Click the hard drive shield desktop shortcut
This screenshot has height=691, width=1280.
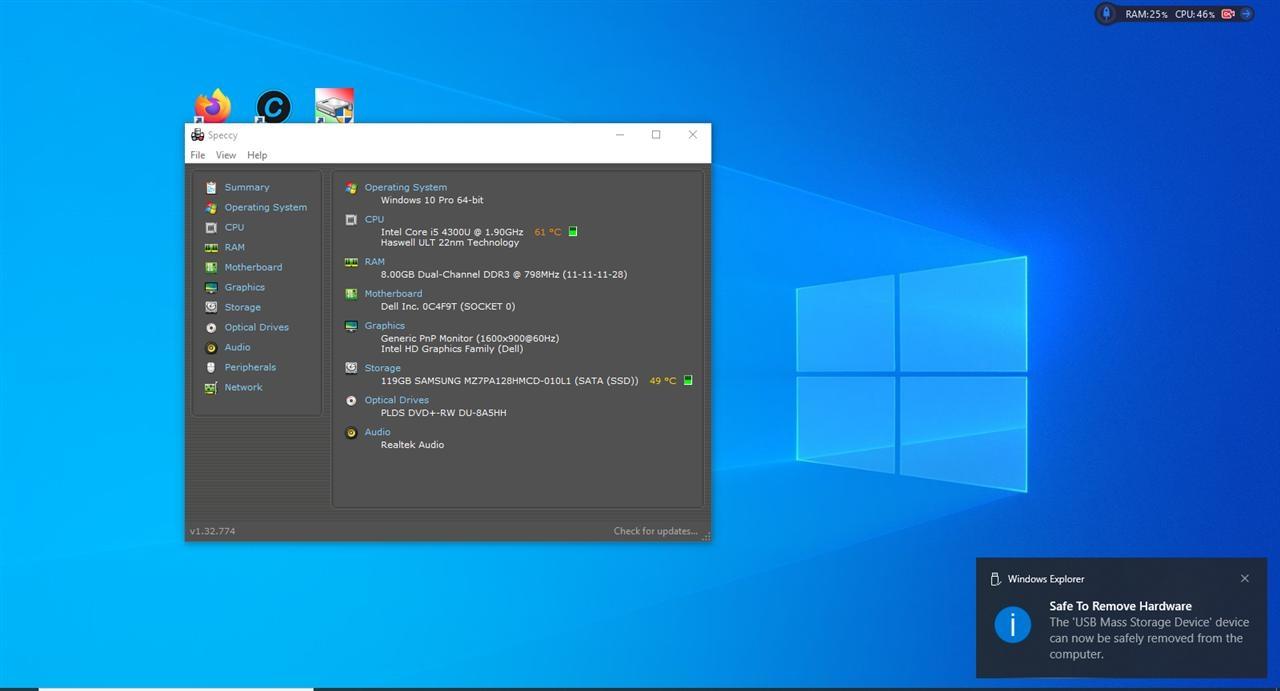(x=334, y=106)
